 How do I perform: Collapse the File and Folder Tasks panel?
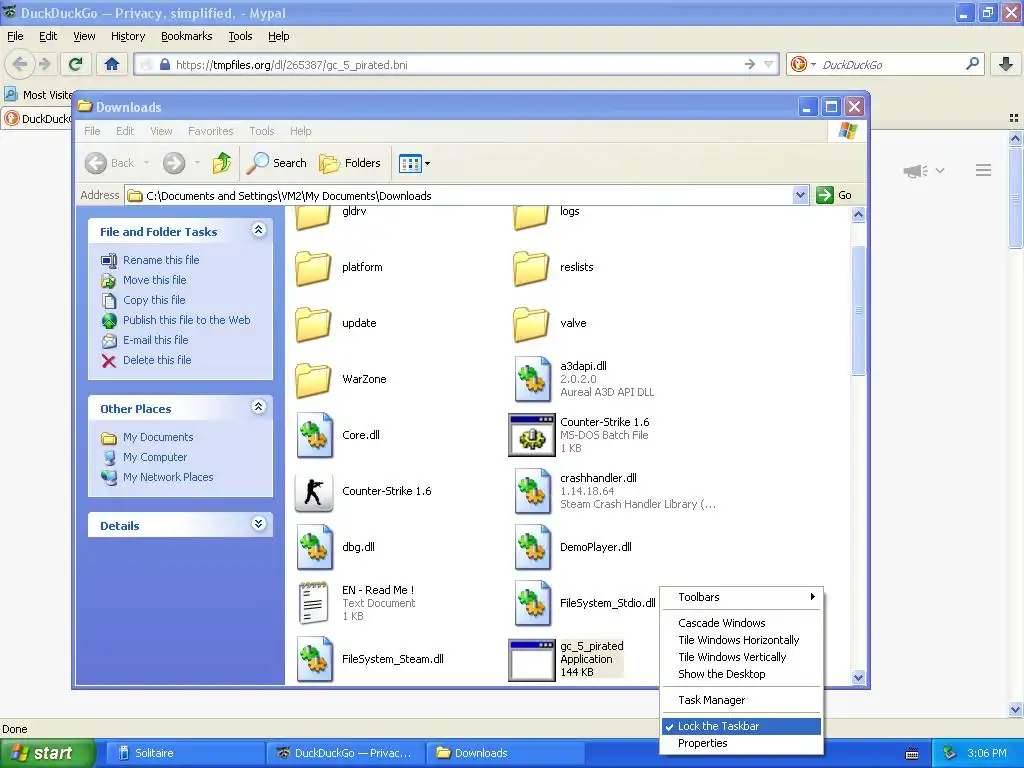pos(259,230)
